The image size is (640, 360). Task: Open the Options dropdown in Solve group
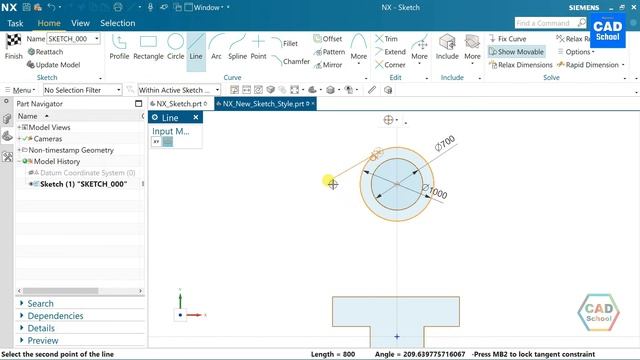tap(576, 52)
